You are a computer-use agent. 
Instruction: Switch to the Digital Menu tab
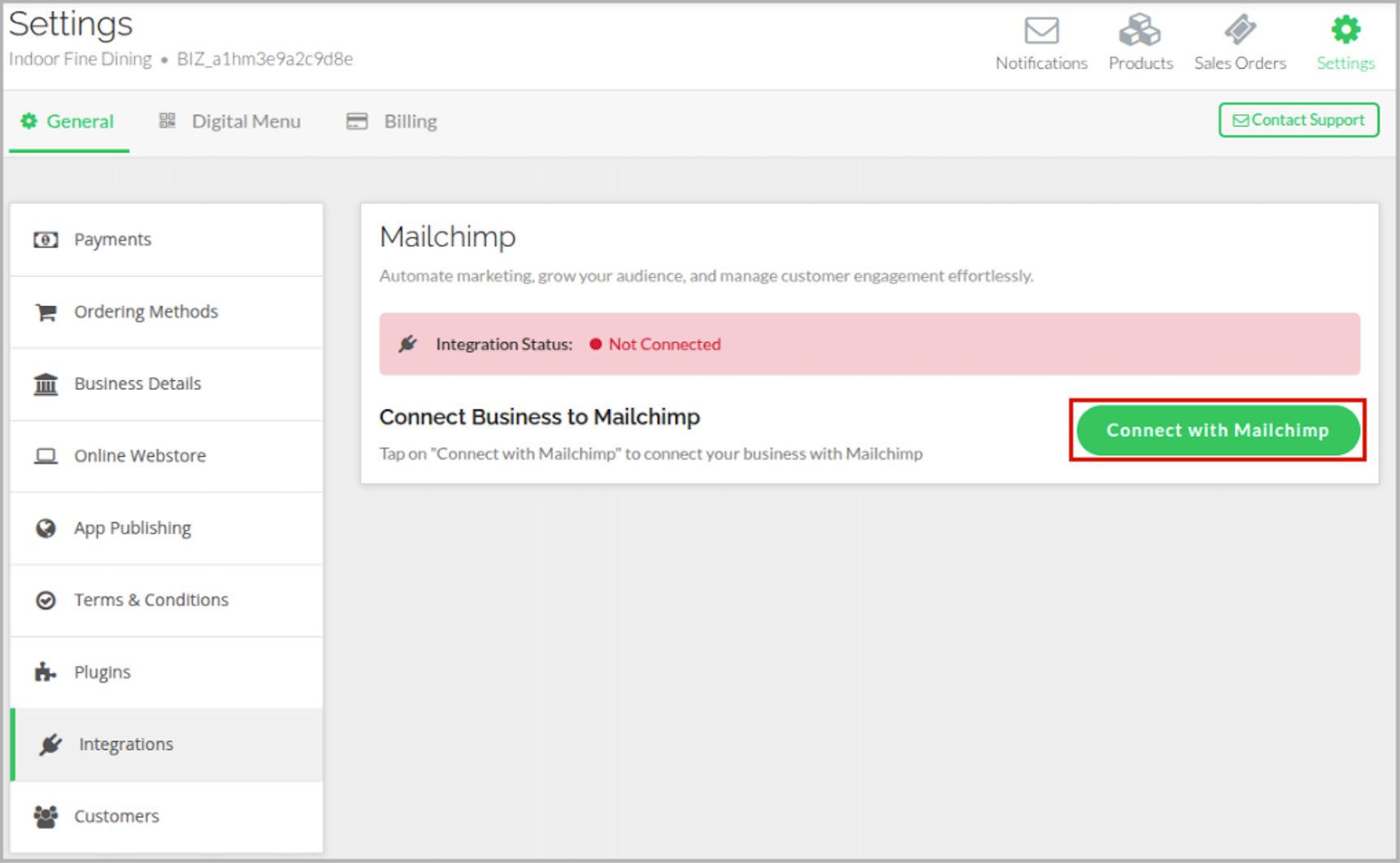click(x=230, y=122)
